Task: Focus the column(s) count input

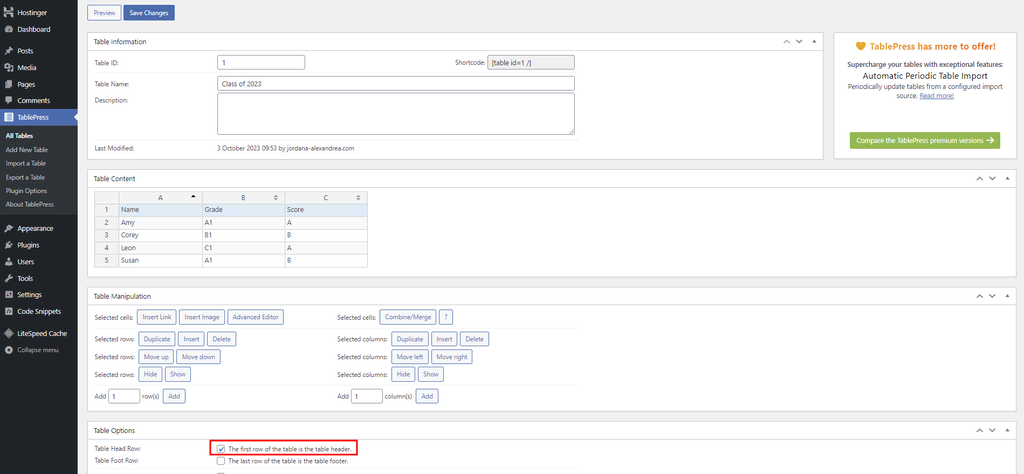Action: pos(367,396)
